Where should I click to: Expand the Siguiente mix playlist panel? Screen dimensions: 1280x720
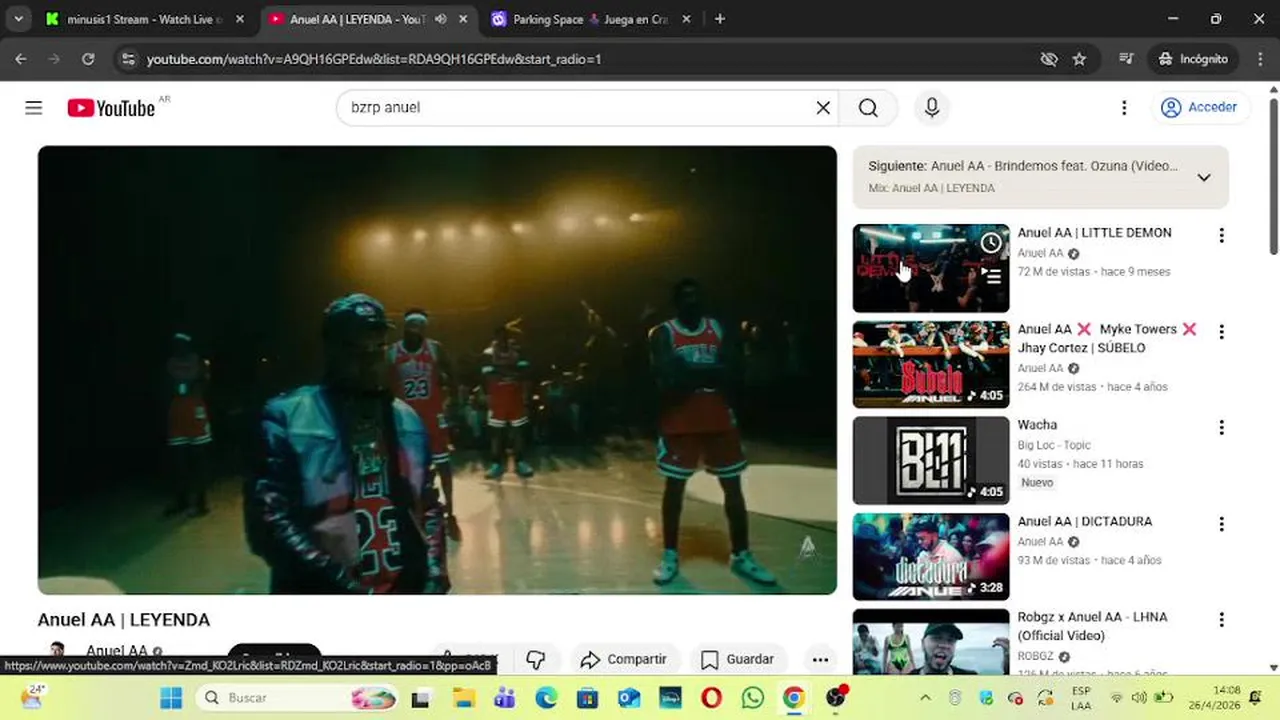1204,177
